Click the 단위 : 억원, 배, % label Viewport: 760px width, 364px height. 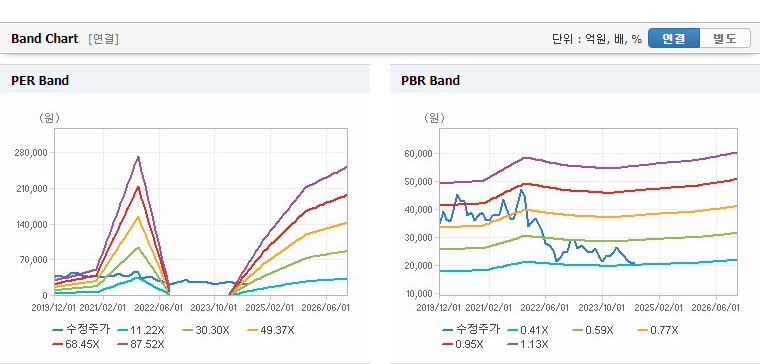pyautogui.click(x=597, y=39)
